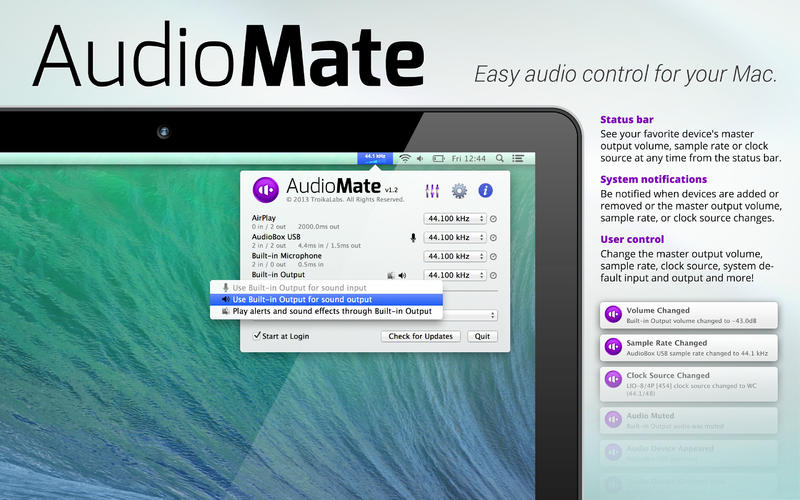800x500 pixels.
Task: Click the Volume Changed notification card
Action: point(689,315)
